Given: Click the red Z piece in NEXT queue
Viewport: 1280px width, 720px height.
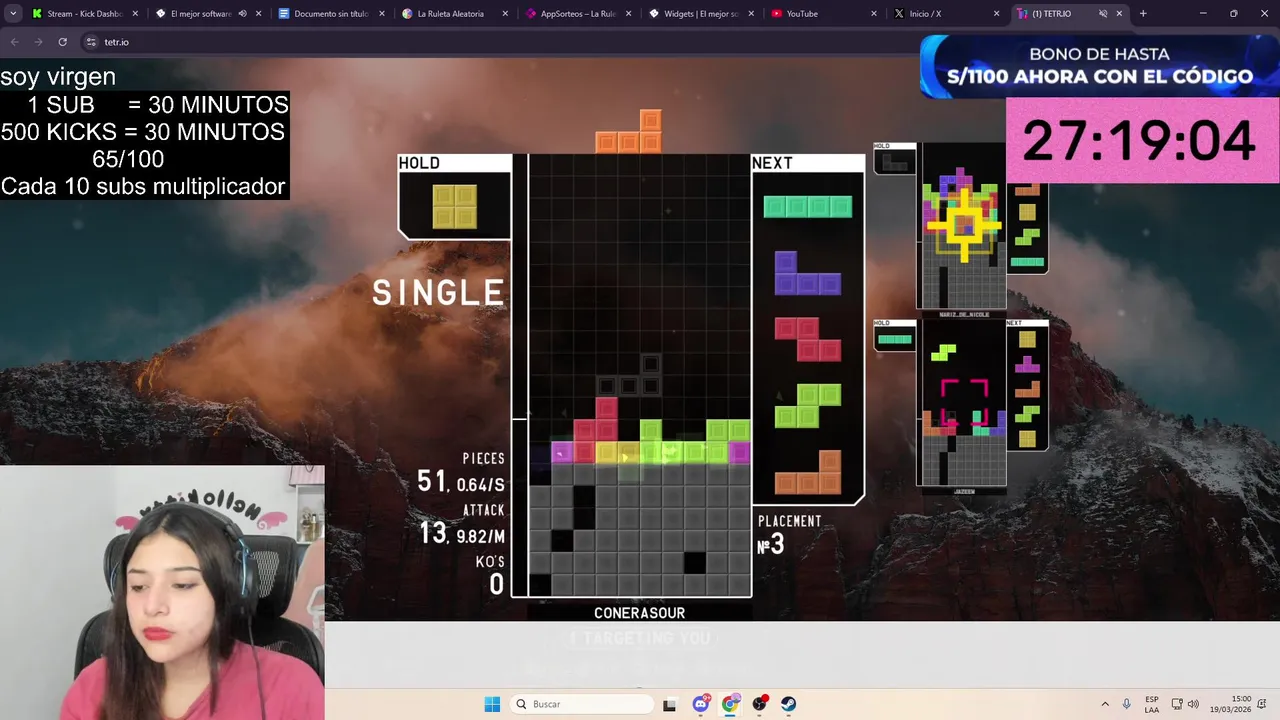Looking at the screenshot, I should pos(808,339).
